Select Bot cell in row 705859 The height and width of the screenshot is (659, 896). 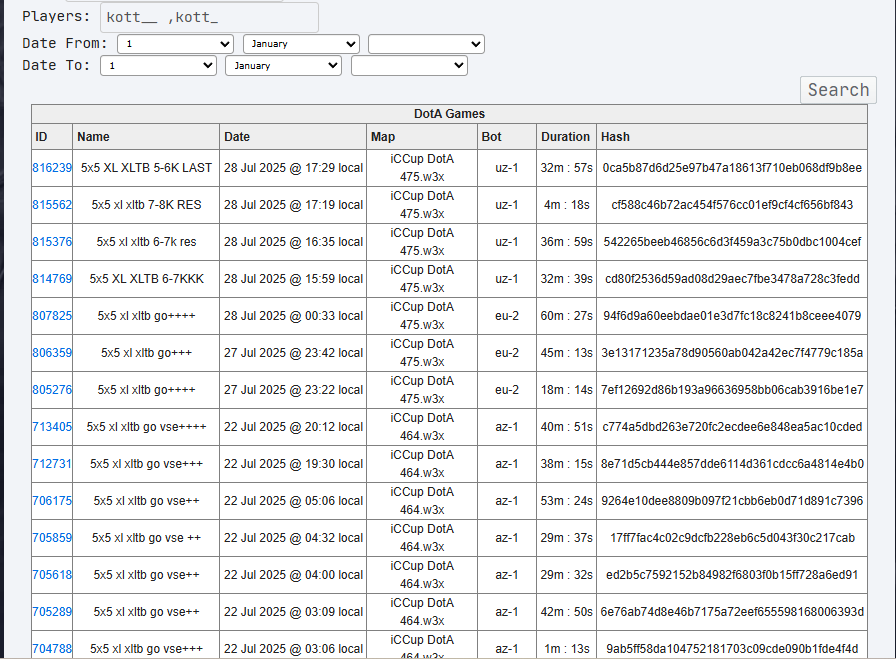(x=507, y=538)
